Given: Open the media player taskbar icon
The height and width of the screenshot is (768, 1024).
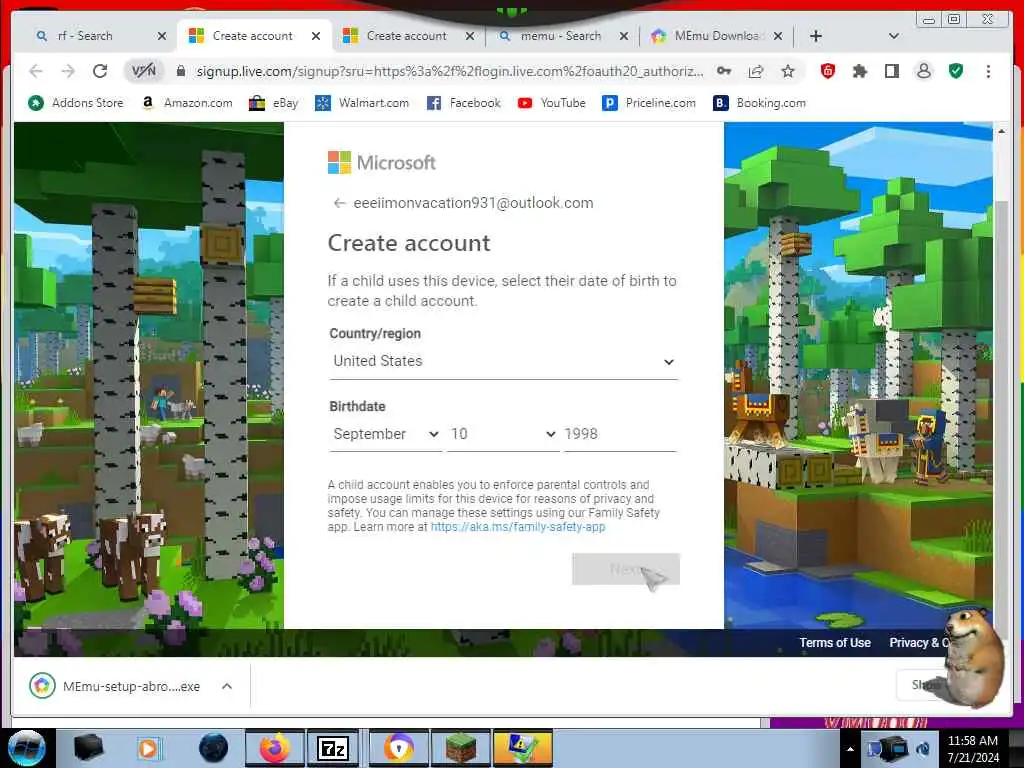Looking at the screenshot, I should click(x=149, y=748).
